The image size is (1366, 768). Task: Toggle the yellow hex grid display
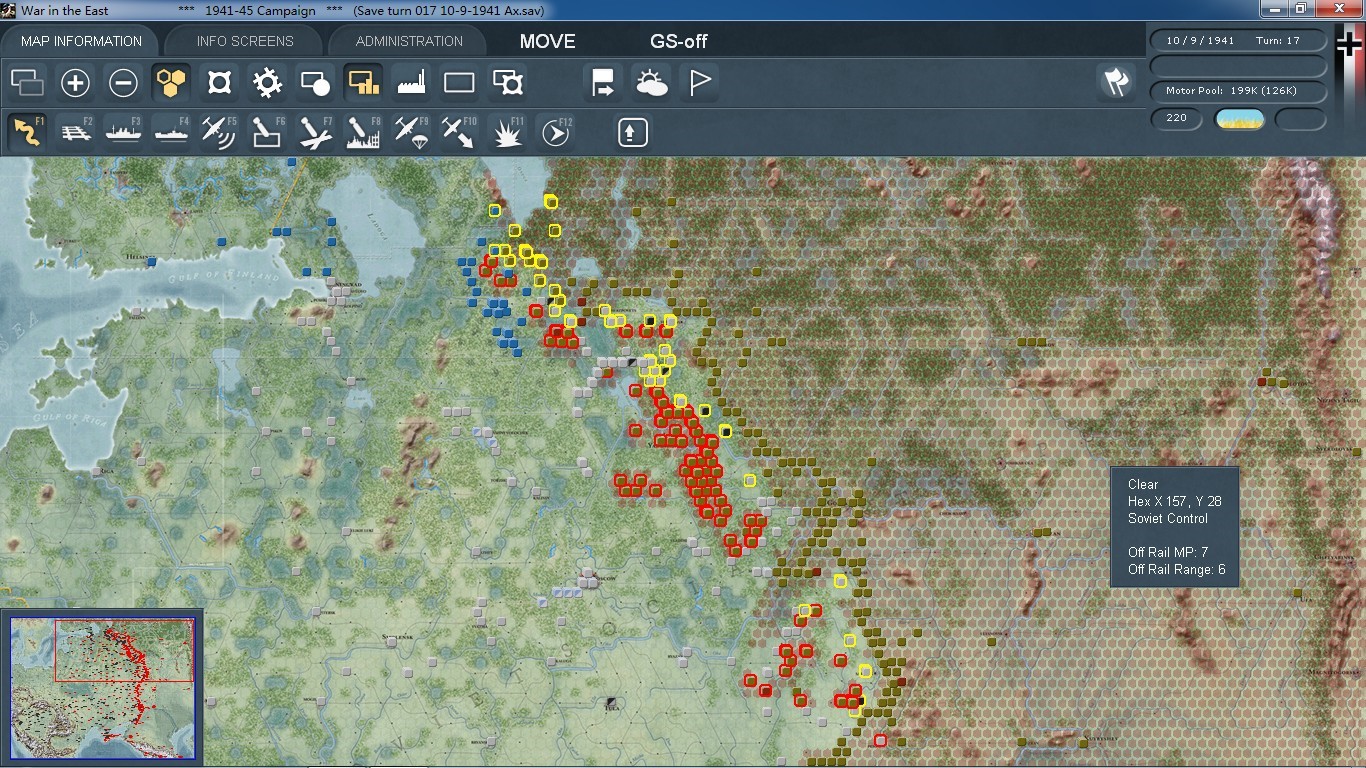coord(171,82)
